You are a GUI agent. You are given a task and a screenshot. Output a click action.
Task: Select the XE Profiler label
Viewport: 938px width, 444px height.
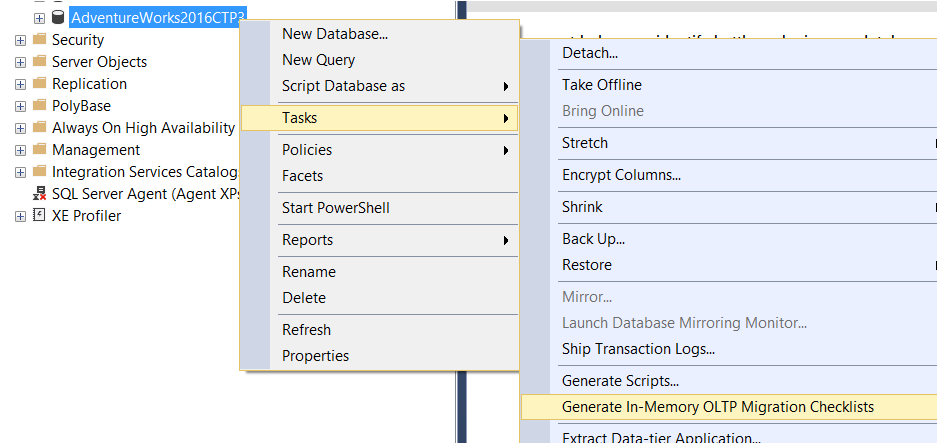point(87,216)
